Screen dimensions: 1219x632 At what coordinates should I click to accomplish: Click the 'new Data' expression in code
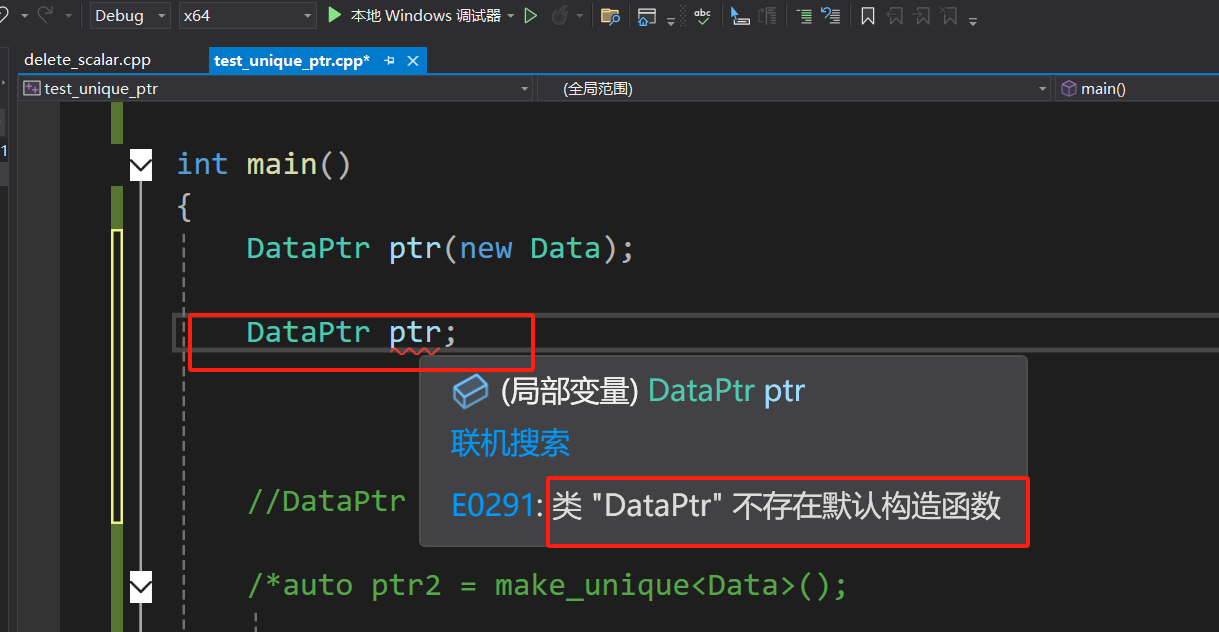[x=530, y=248]
